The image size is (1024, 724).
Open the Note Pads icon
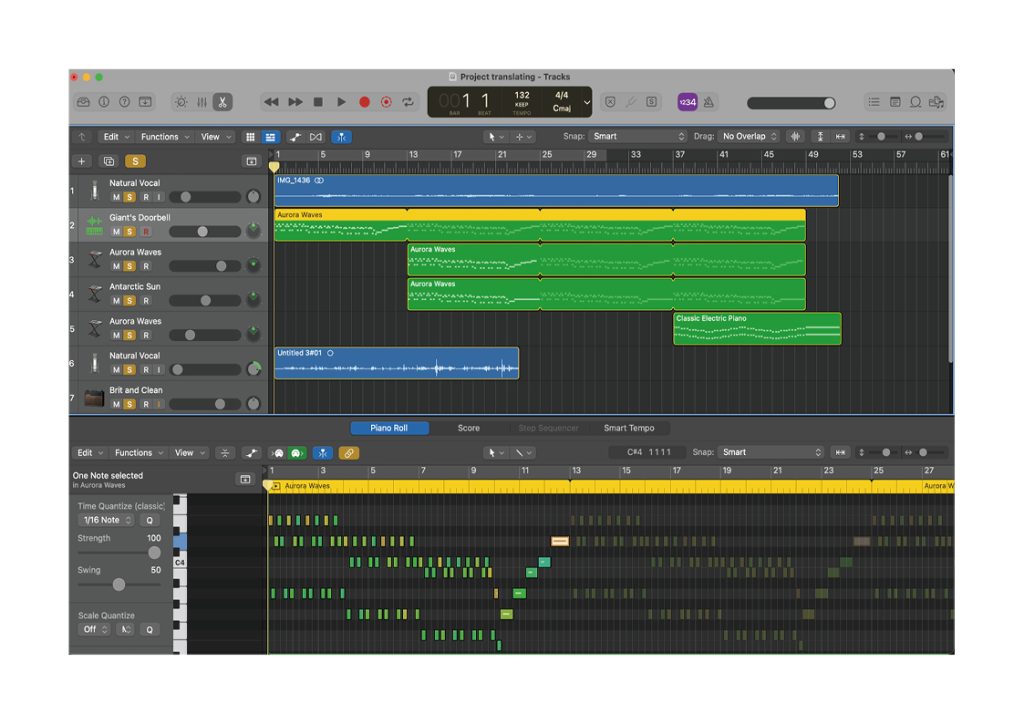coord(895,102)
